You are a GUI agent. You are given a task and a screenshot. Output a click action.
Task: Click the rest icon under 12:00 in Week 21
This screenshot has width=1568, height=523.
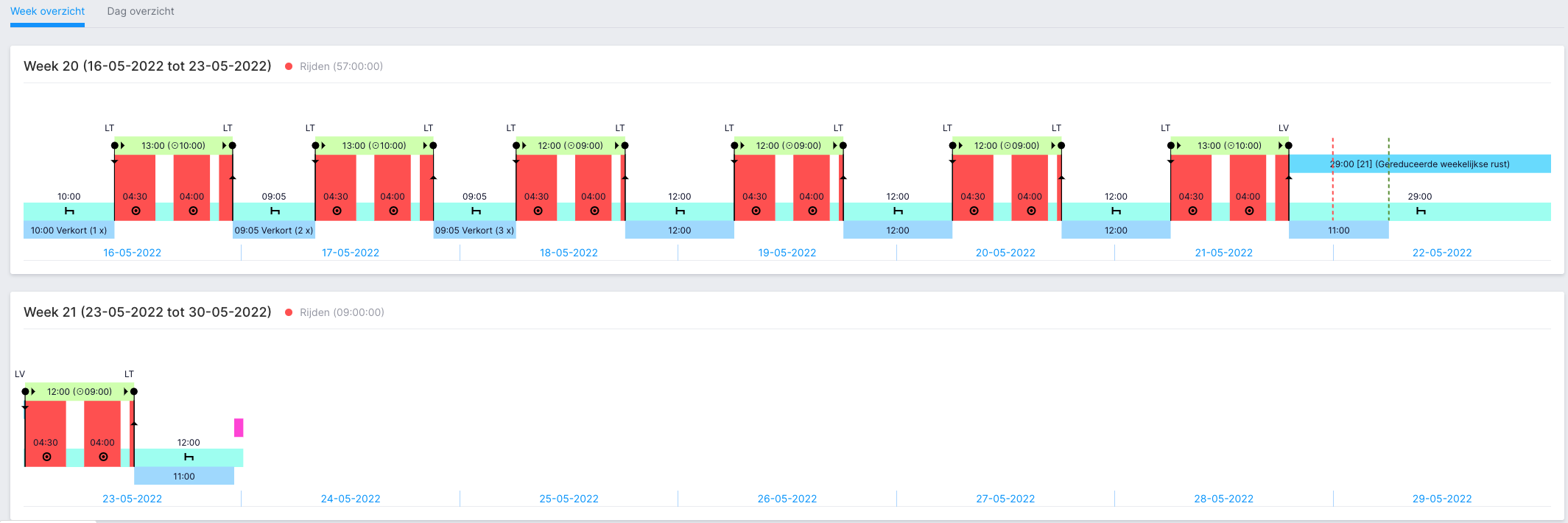pyautogui.click(x=189, y=457)
